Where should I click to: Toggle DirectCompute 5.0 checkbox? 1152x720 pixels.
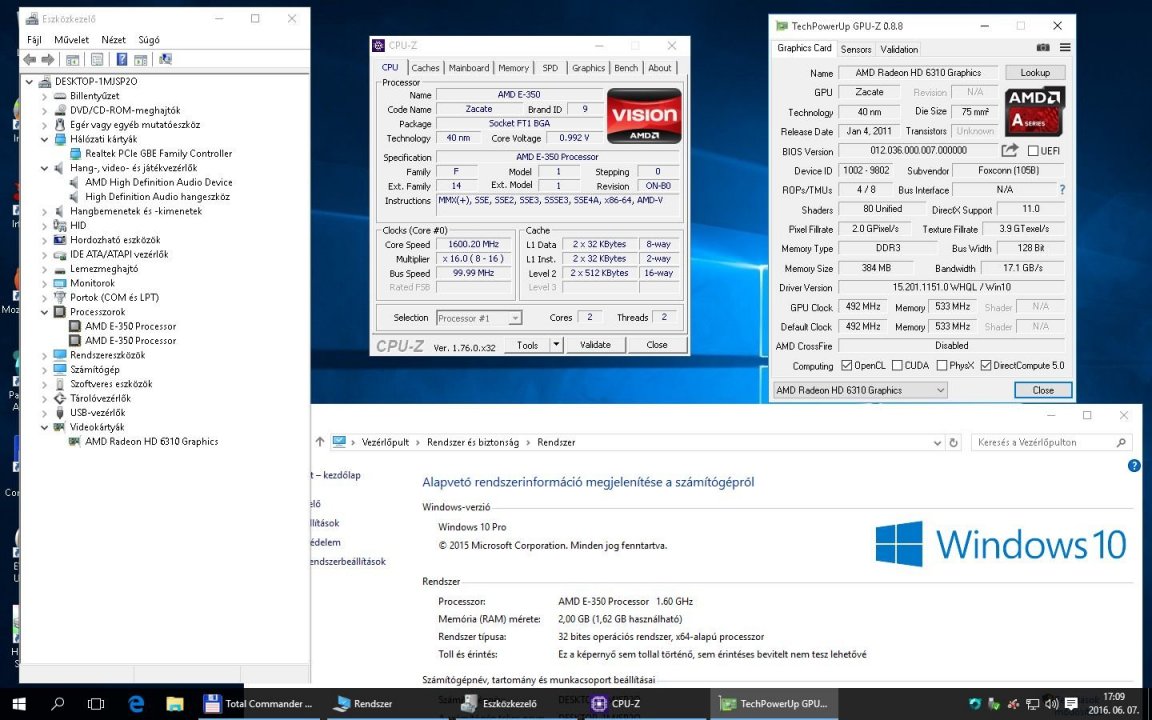pos(986,365)
